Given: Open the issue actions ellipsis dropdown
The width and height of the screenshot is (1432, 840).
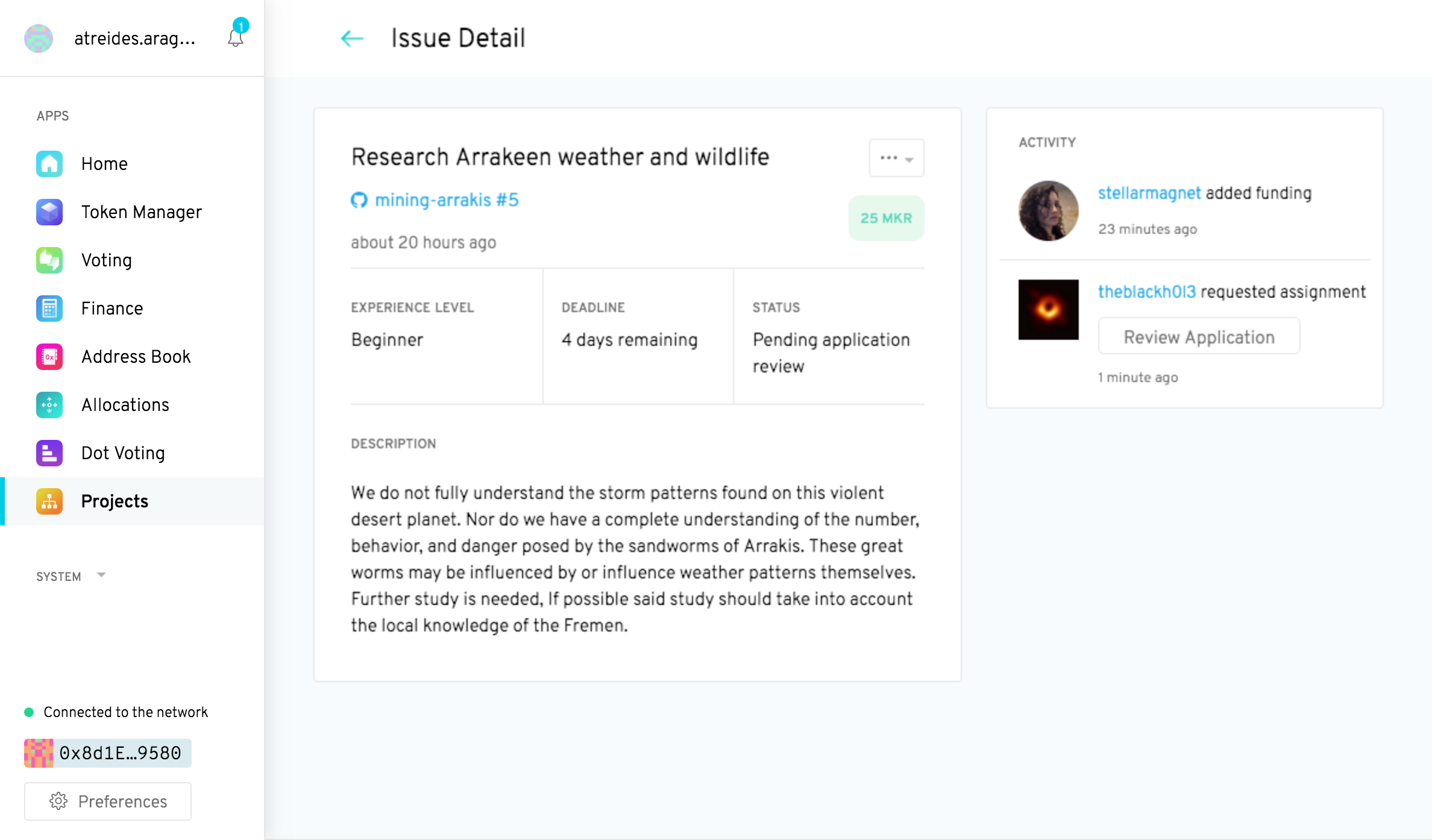Looking at the screenshot, I should [x=896, y=158].
